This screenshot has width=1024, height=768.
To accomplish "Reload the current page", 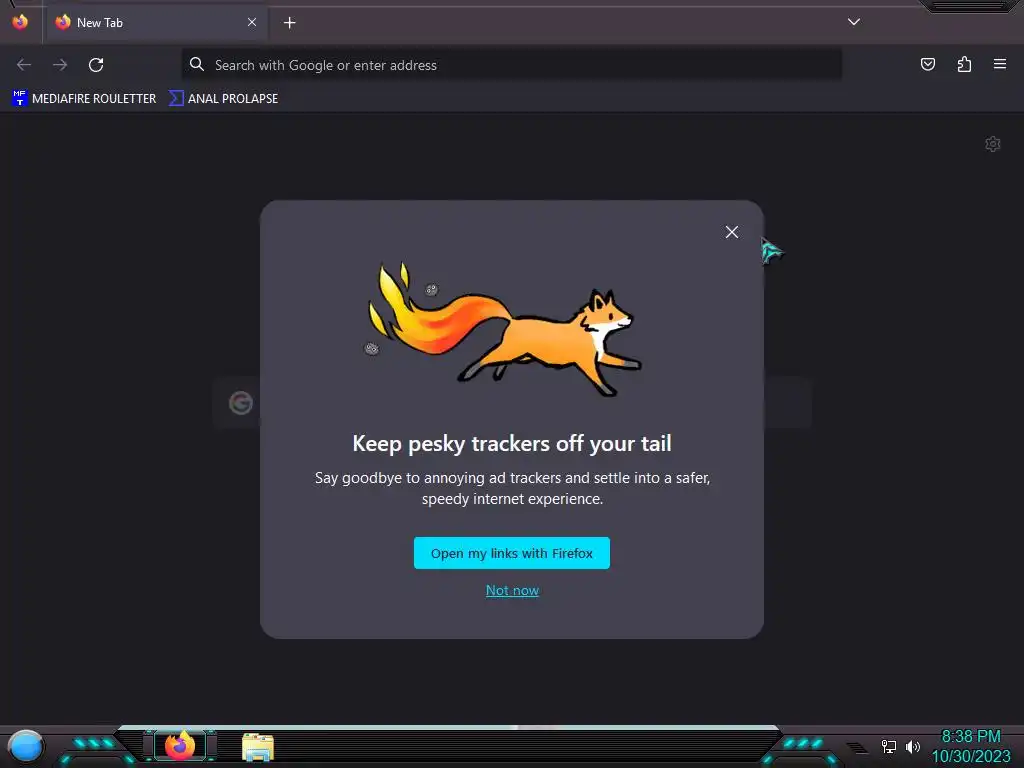I will pos(96,65).
